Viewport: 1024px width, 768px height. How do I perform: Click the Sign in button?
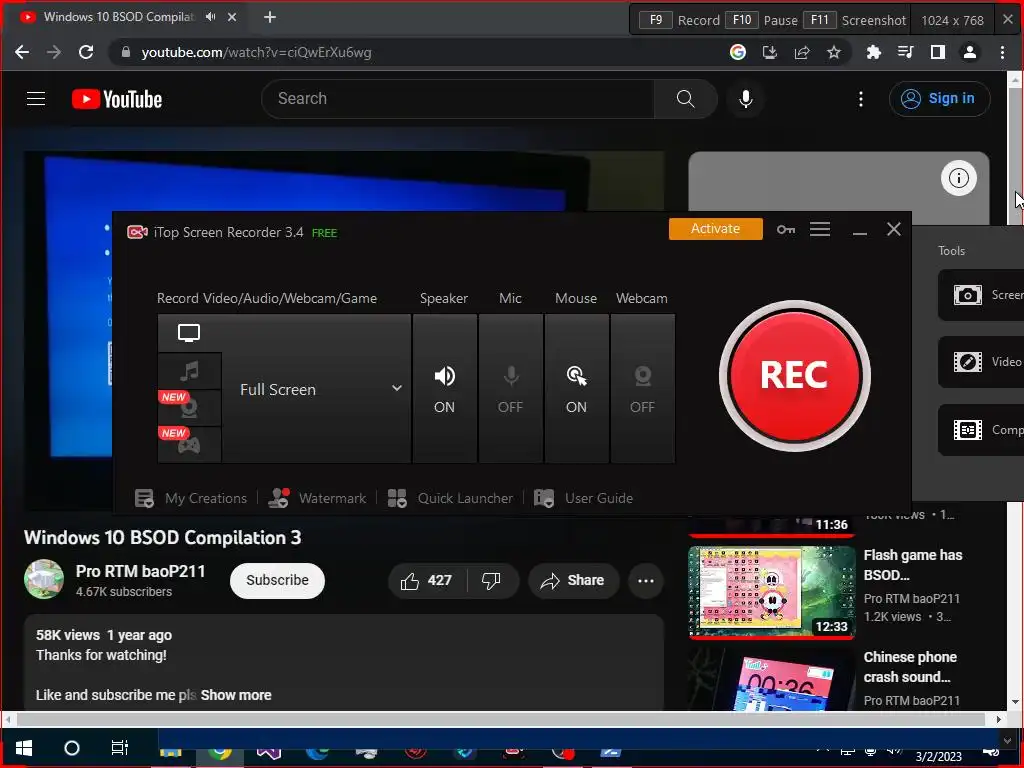[939, 99]
